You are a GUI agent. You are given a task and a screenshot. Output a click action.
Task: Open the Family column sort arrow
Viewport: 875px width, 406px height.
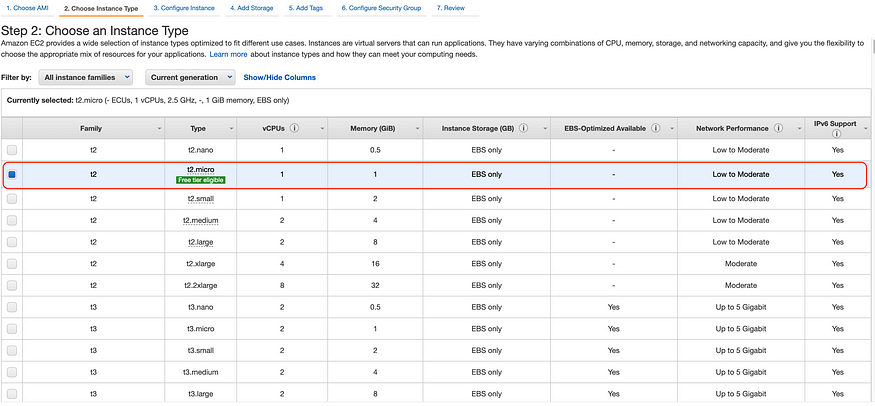tap(159, 129)
